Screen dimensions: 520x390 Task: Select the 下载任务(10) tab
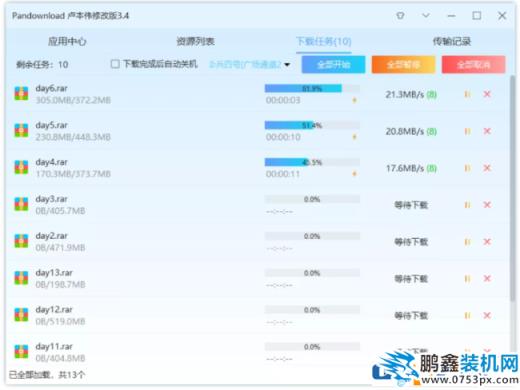[324, 42]
